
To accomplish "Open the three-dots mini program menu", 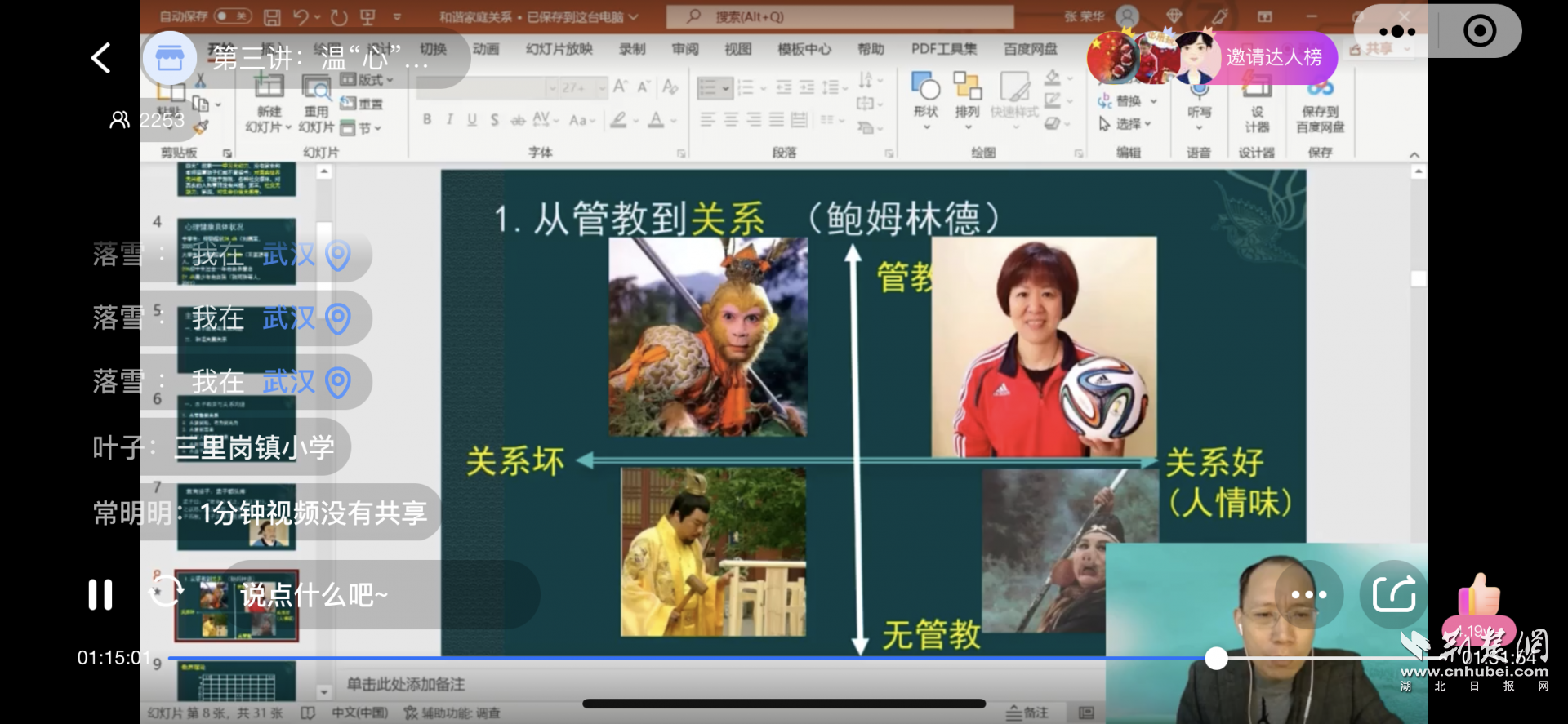I will pos(1397,32).
